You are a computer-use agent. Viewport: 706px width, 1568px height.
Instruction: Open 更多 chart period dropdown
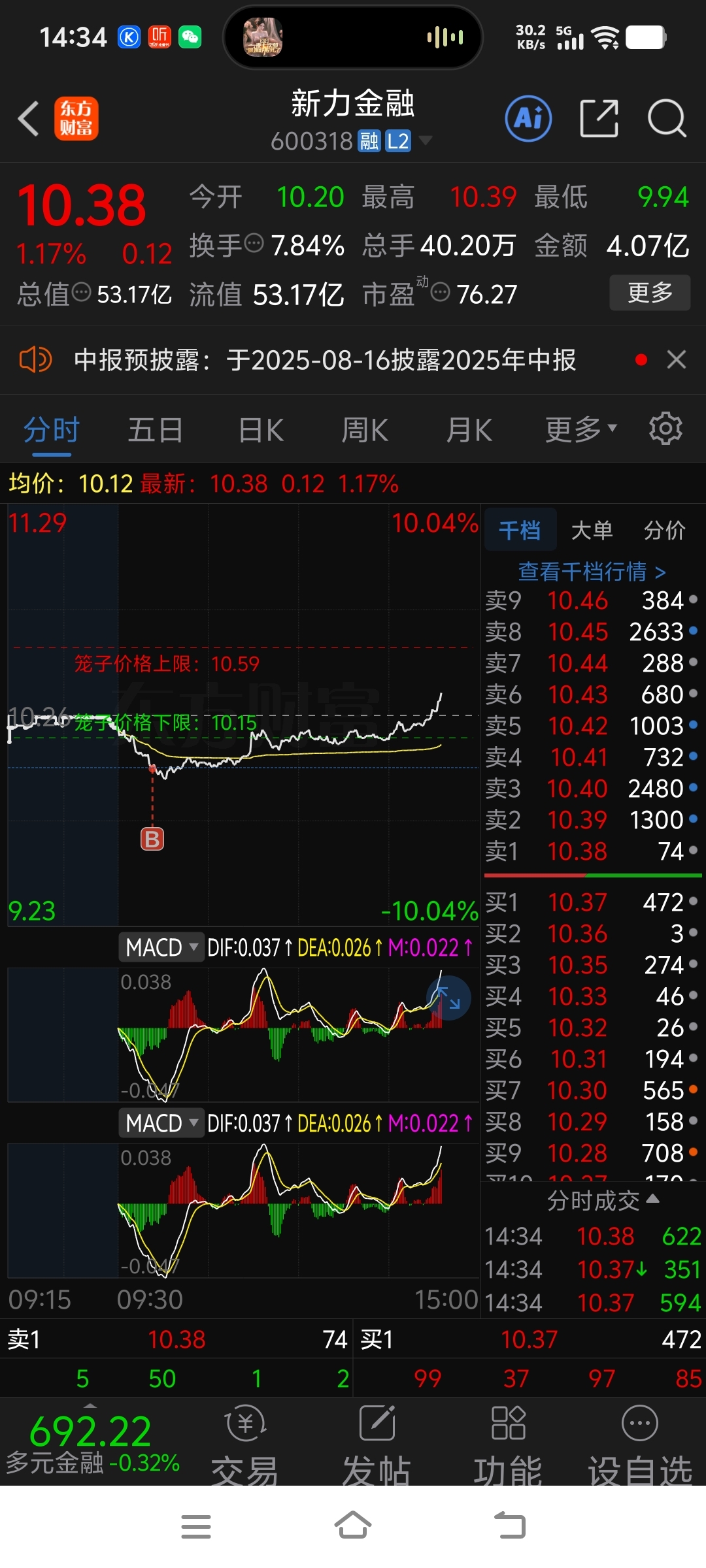[x=581, y=429]
